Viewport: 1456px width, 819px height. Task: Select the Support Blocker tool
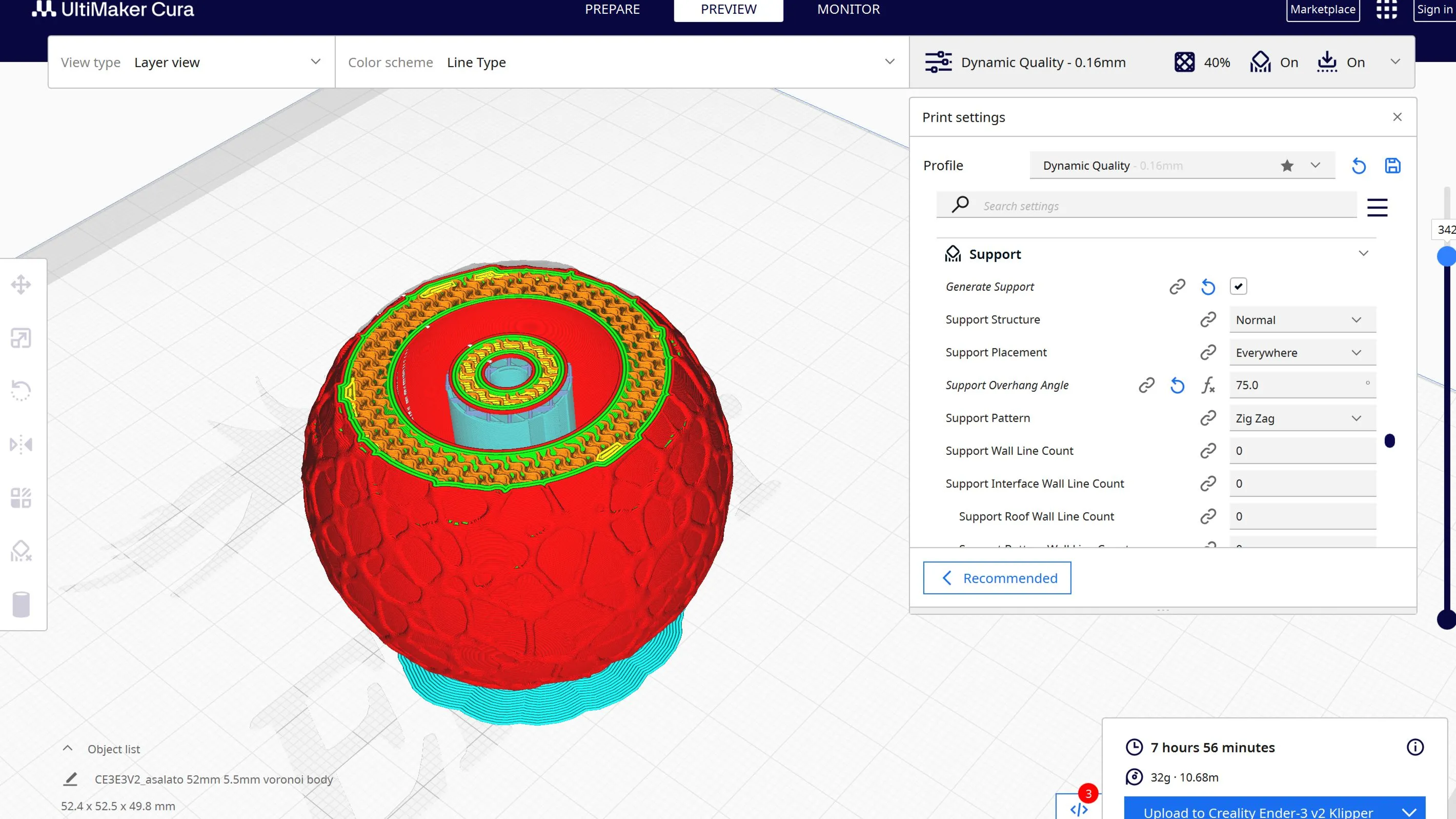click(21, 551)
